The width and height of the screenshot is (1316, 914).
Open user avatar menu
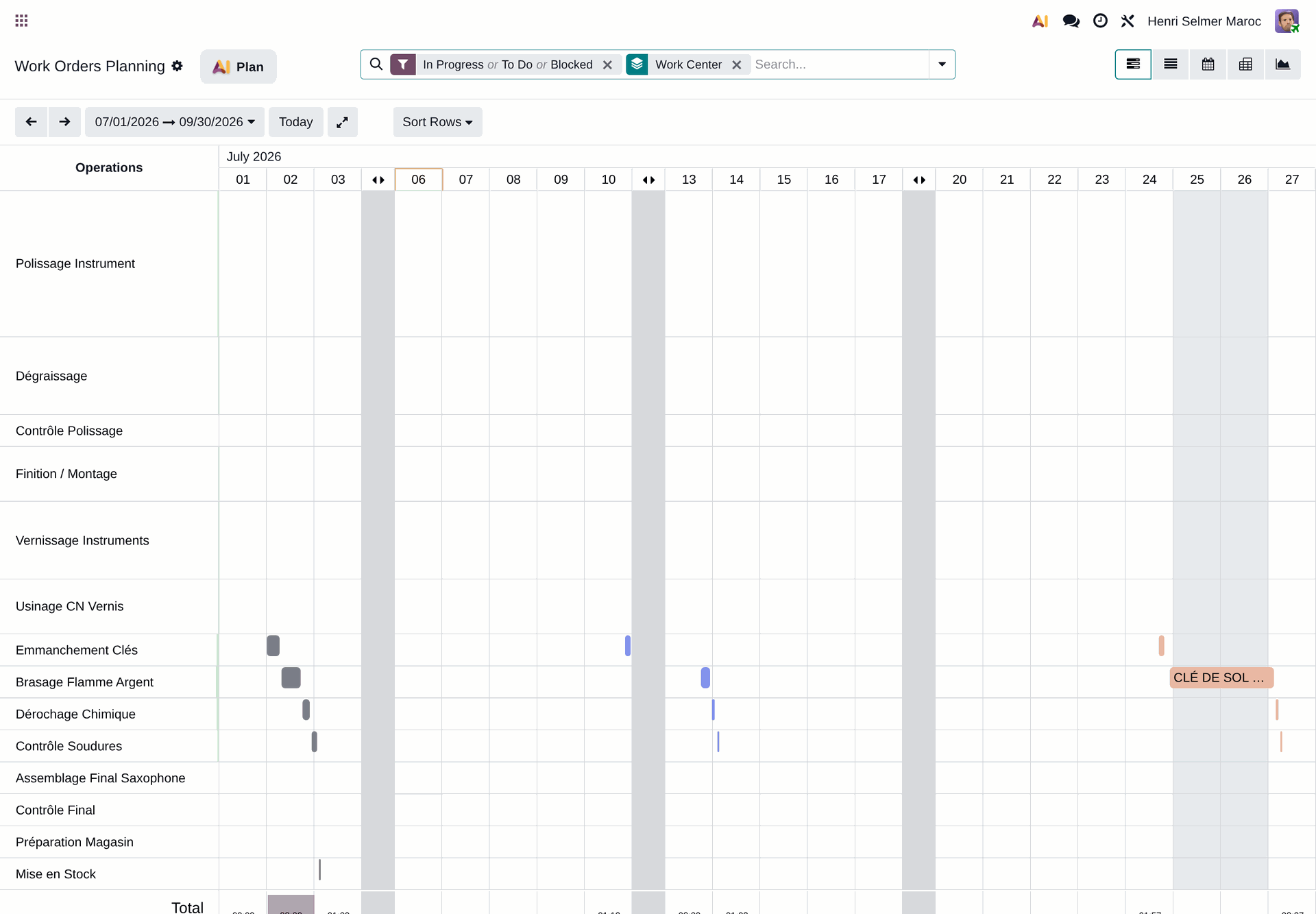1287,21
